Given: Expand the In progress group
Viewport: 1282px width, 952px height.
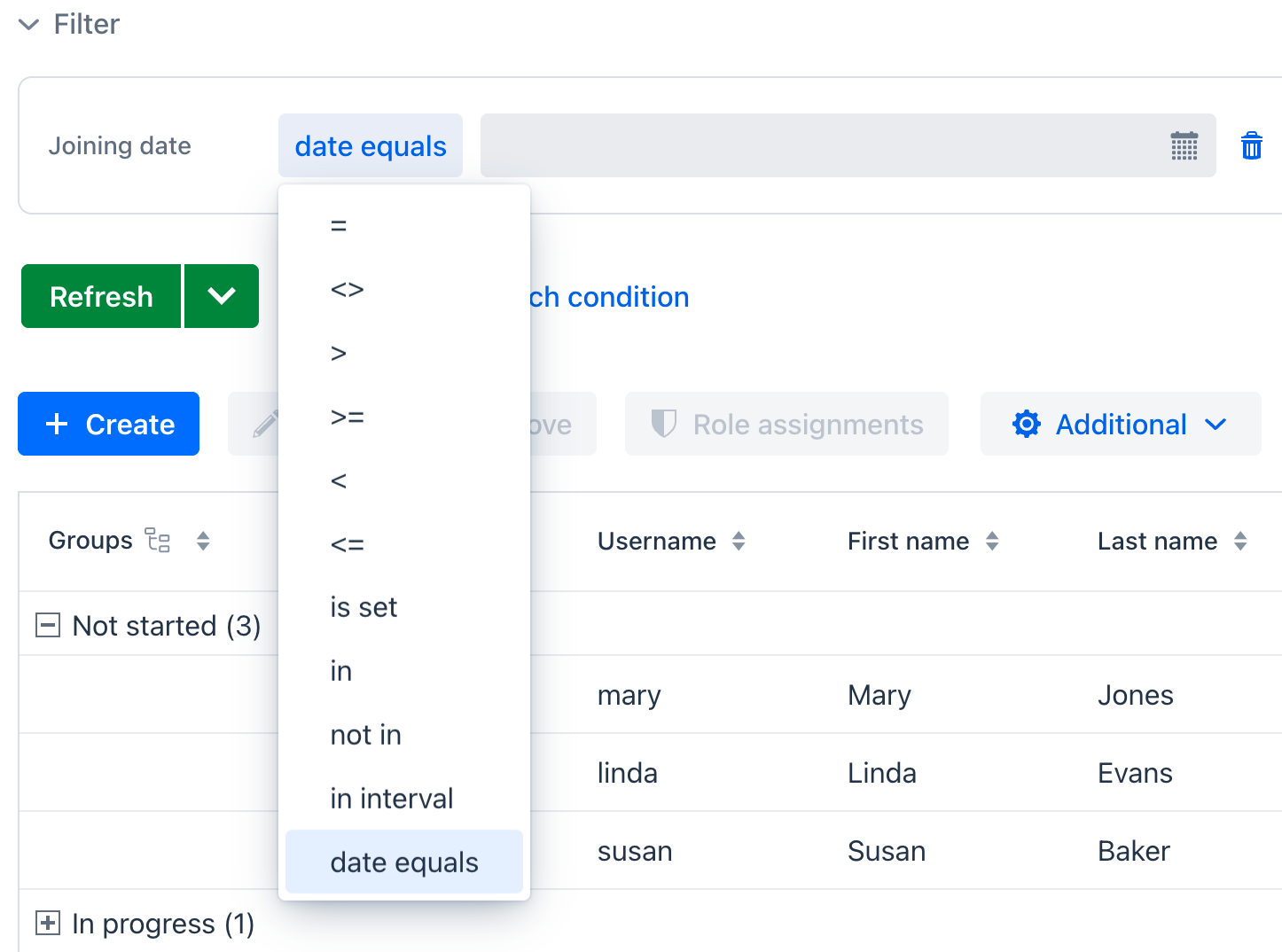Looking at the screenshot, I should pos(48,923).
